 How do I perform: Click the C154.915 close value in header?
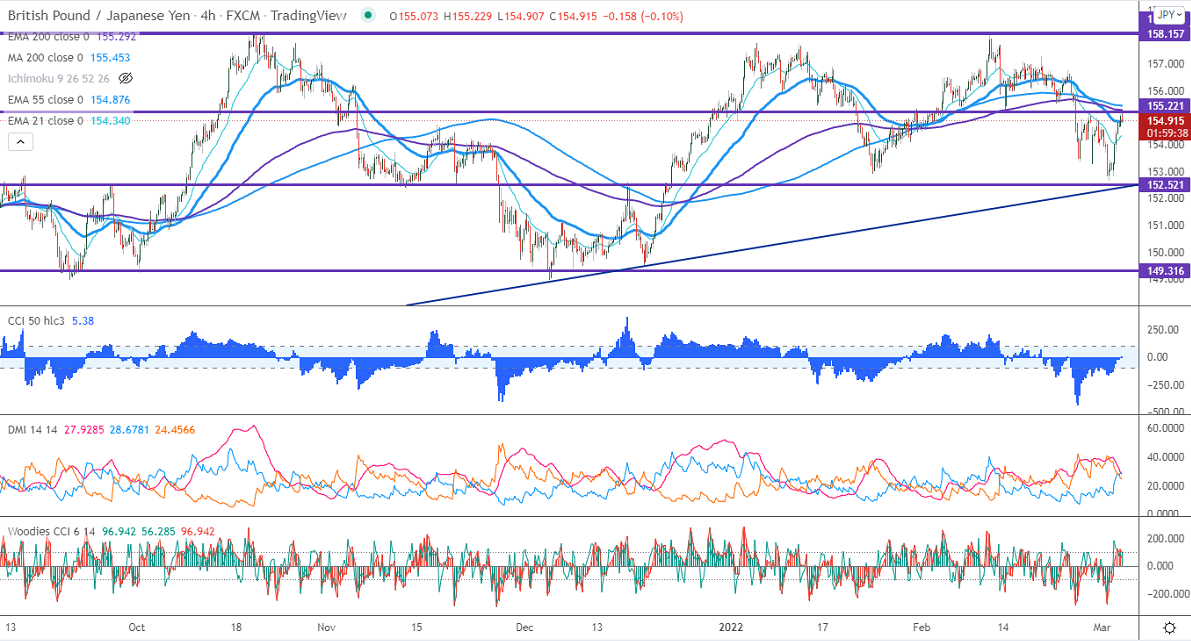[573, 16]
